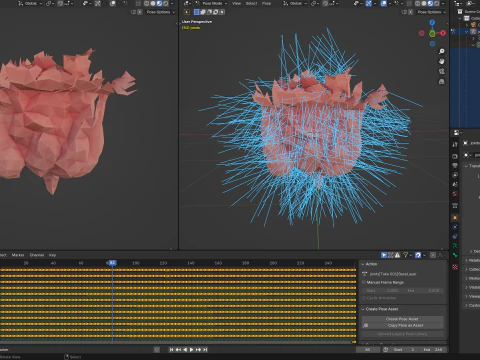This screenshot has height=360, width=480.
Task: Click the Start frame field in the timeline footer
Action: [404, 350]
